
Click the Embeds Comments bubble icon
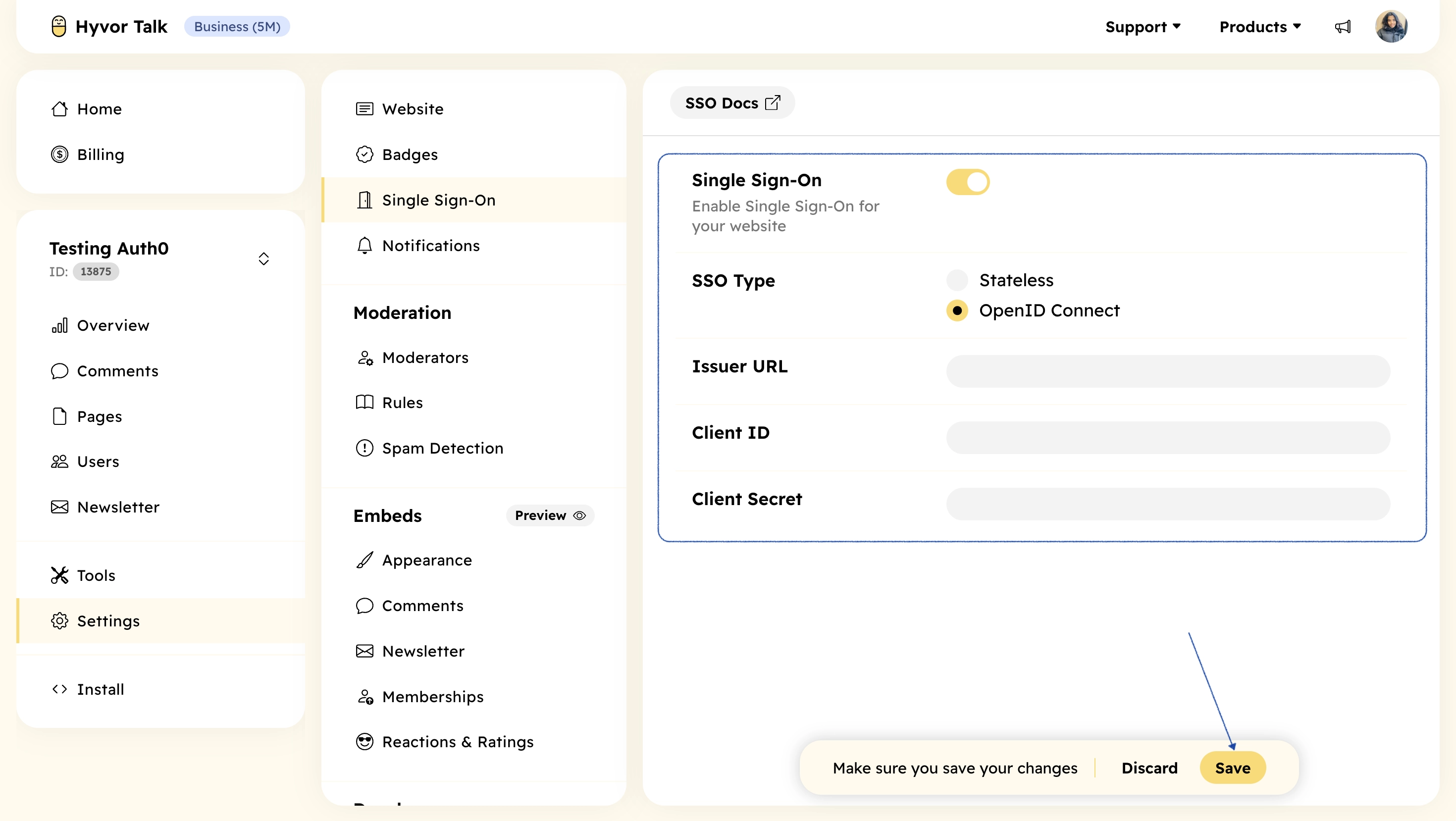pos(364,606)
